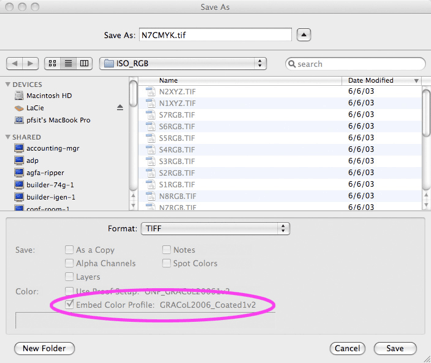The image size is (431, 363).
Task: Open pfsit's MacBook Pro in sidebar
Action: [x=52, y=120]
